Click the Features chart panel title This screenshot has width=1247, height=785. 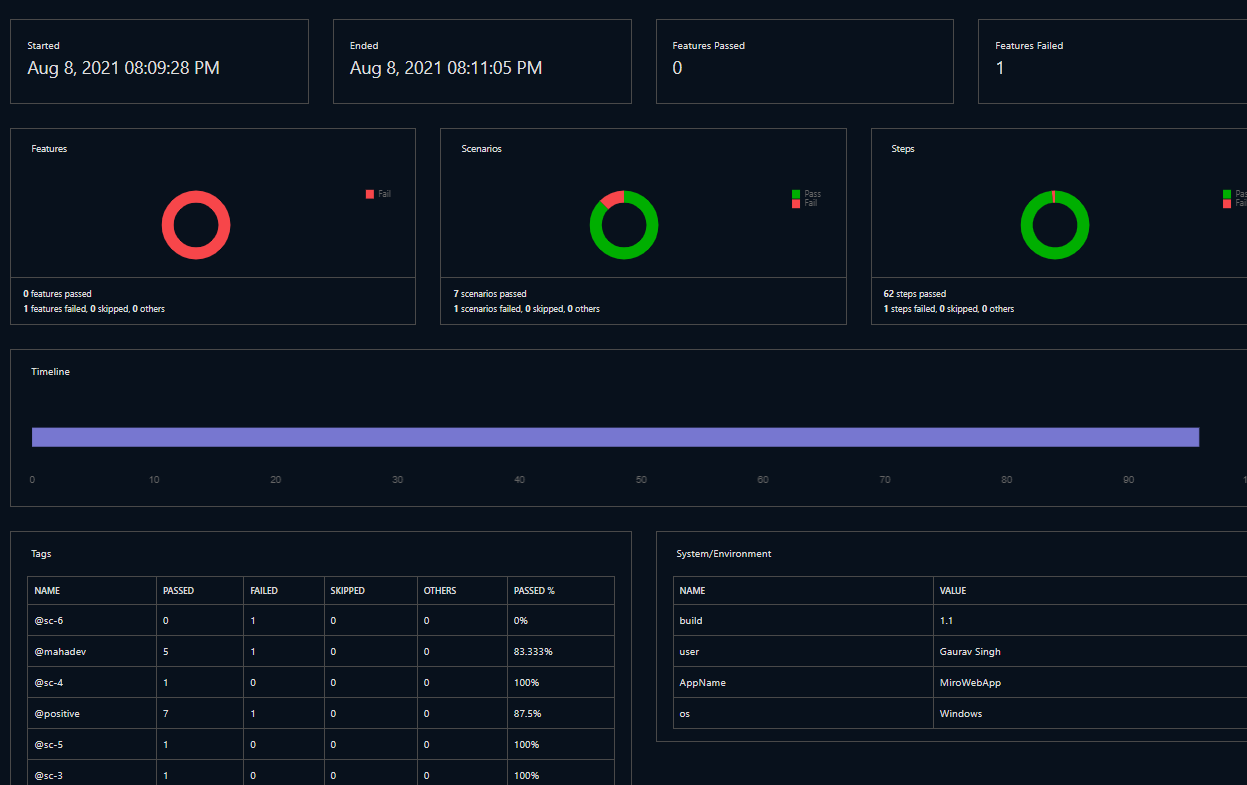pyautogui.click(x=49, y=149)
